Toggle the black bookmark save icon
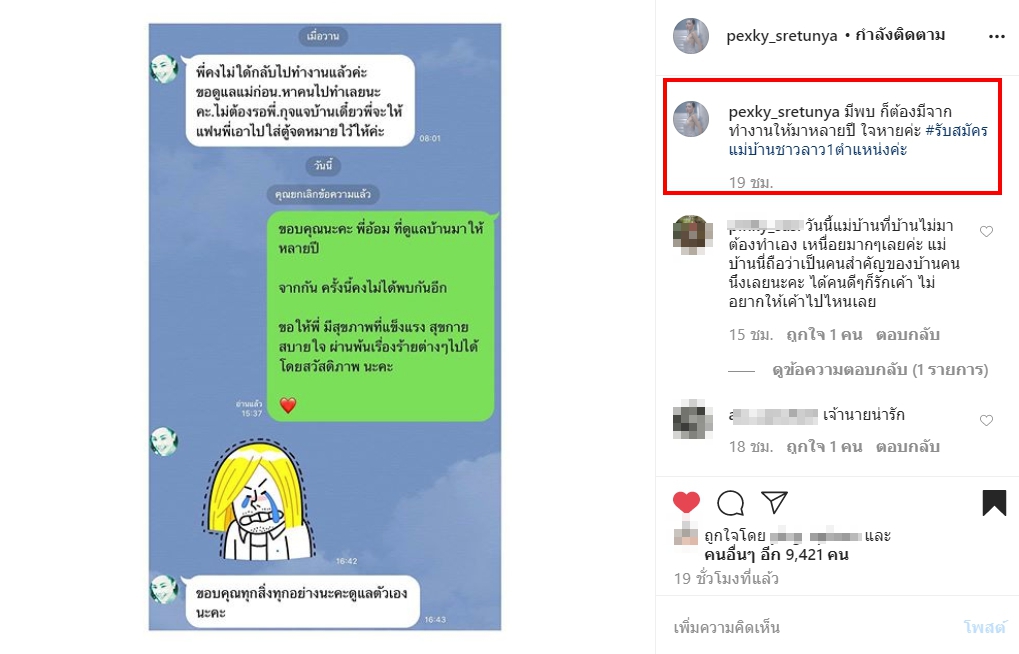Image resolution: width=1019 pixels, height=654 pixels. tap(994, 503)
